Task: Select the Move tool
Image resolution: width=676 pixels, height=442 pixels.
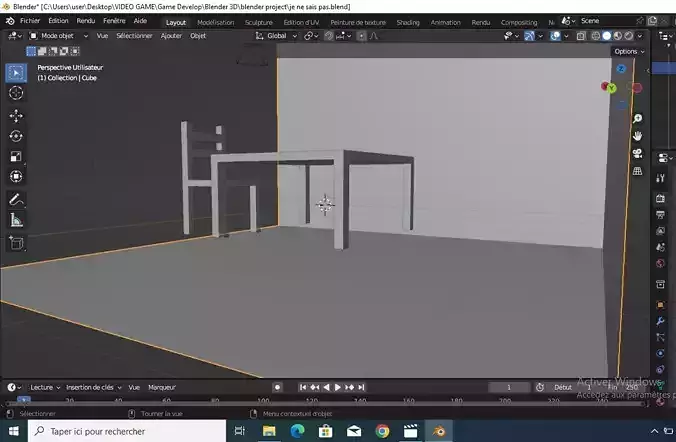Action: 16,116
